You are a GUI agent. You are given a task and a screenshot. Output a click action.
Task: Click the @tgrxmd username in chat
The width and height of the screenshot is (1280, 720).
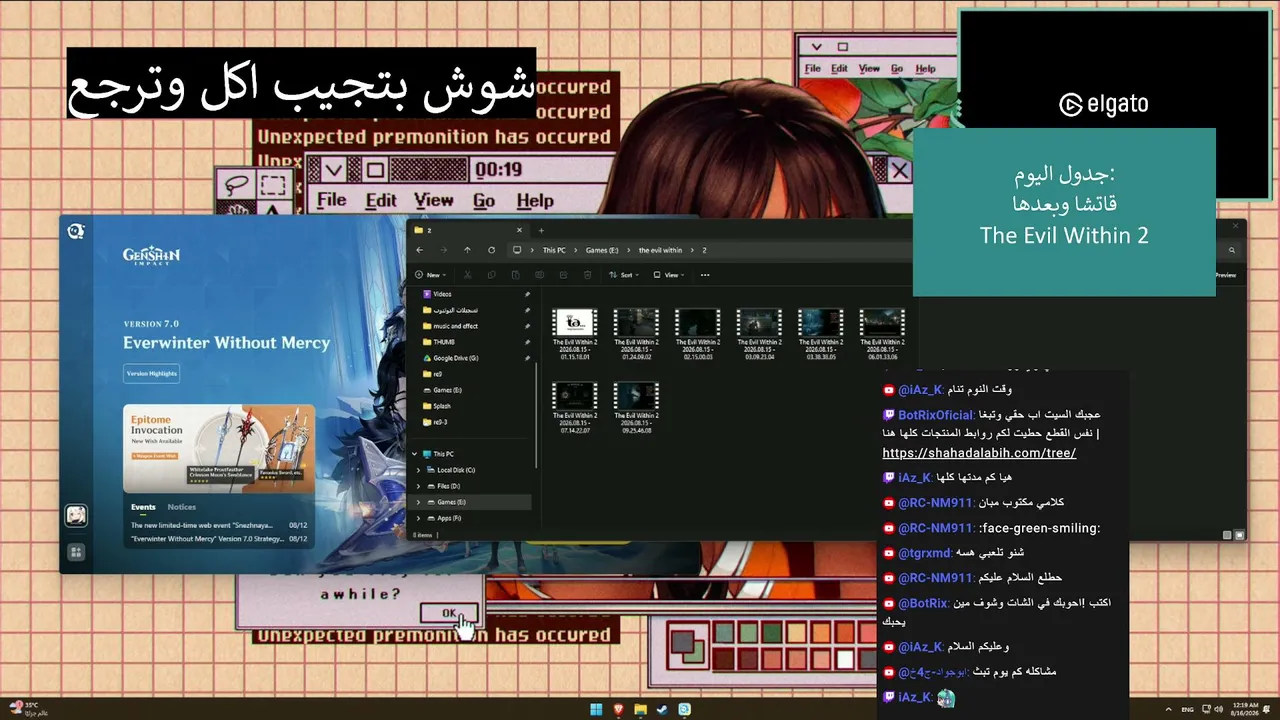925,553
